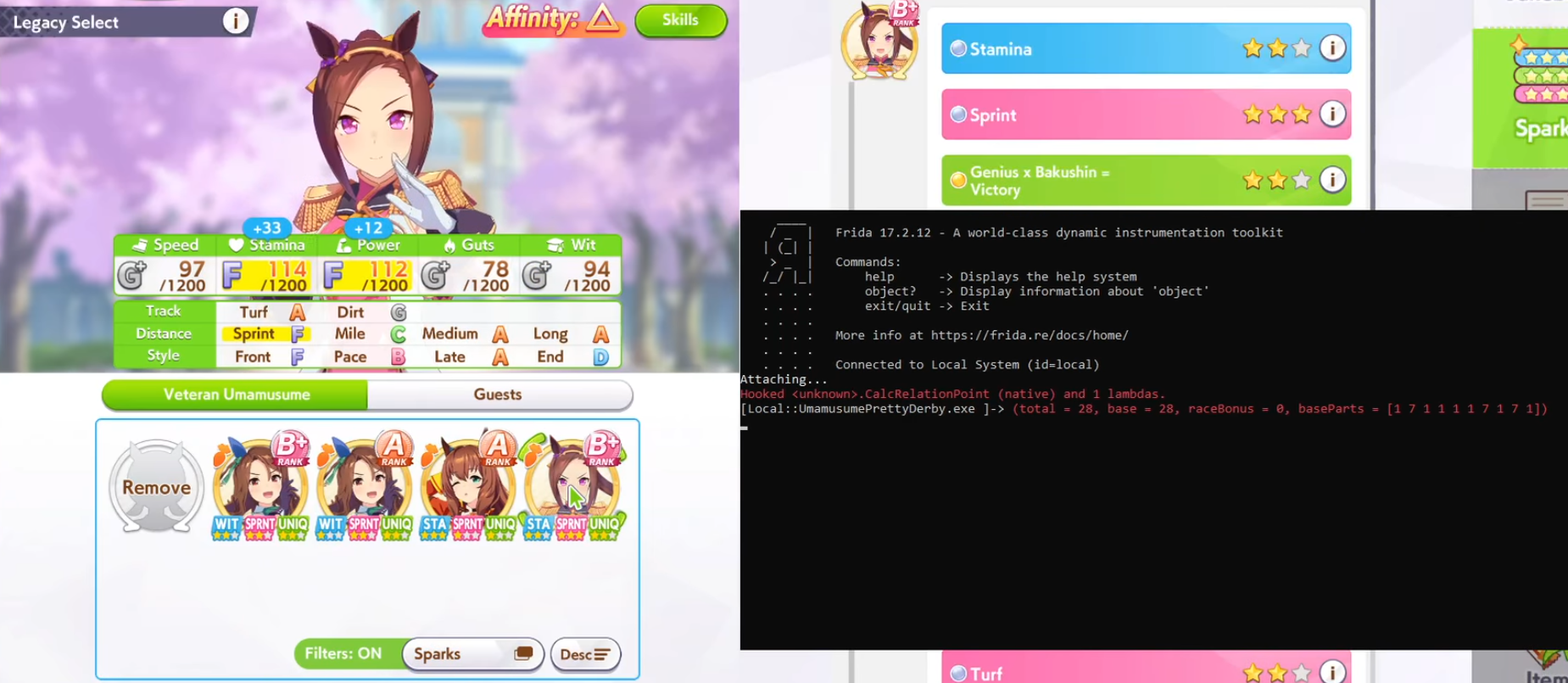Click the Remove legacy button

tap(156, 486)
